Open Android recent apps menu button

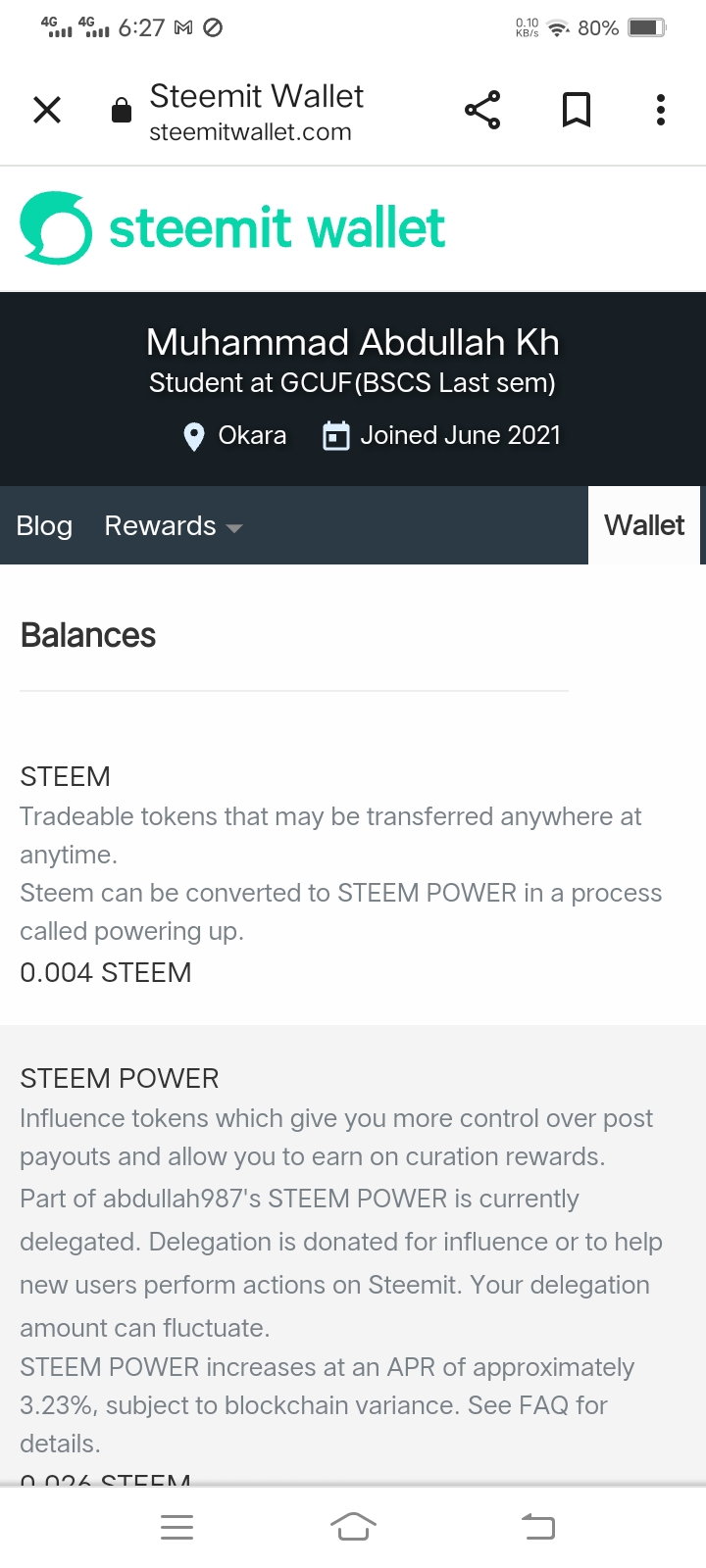pyautogui.click(x=176, y=1527)
